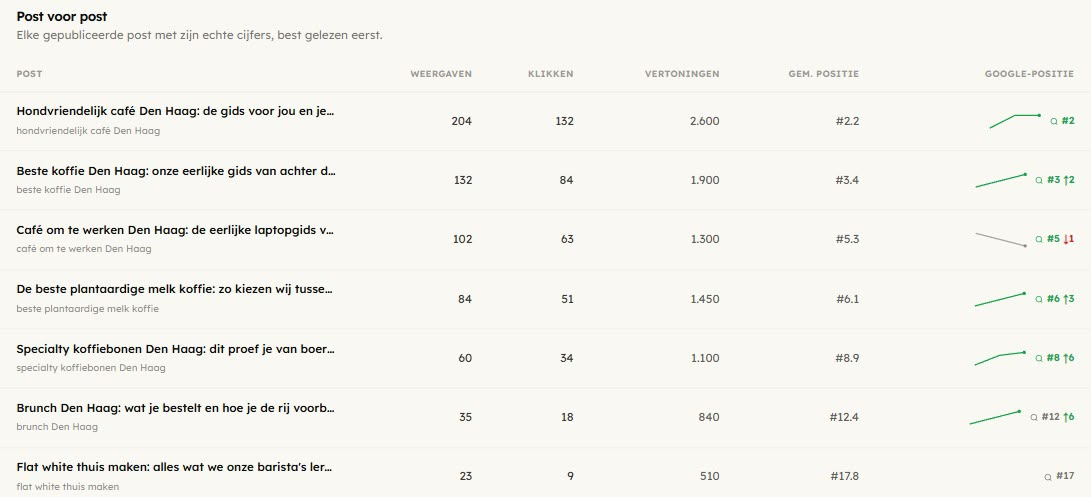This screenshot has width=1091, height=497.
Task: Click the search icon beside #8 ranking
Action: tap(1039, 358)
